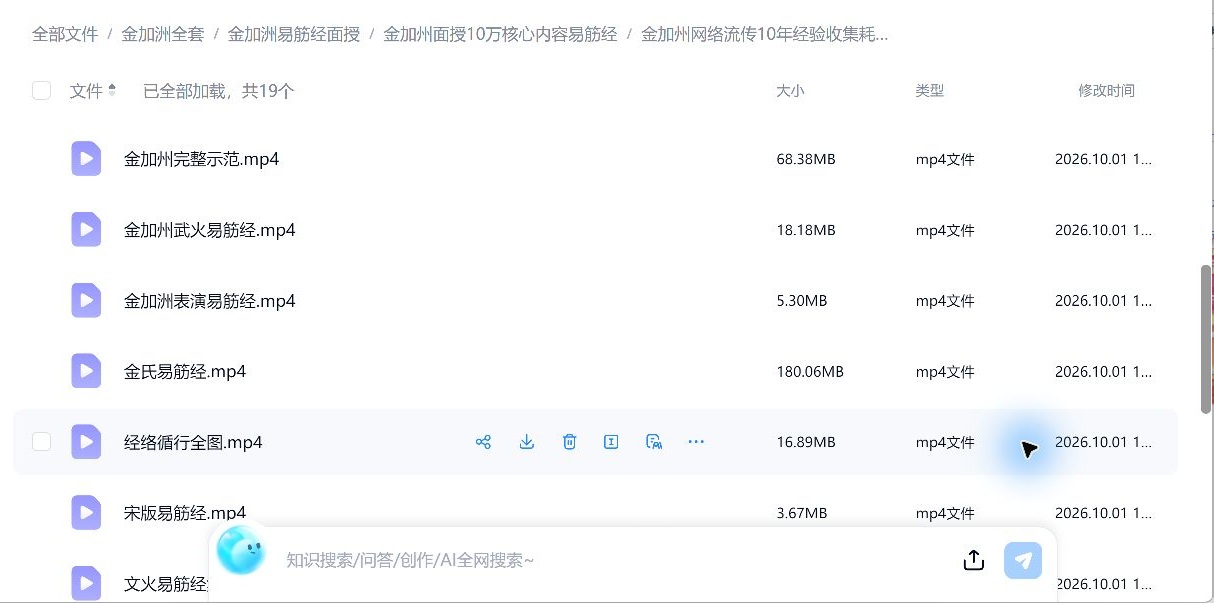
Task: Jump to 金加州面授10万核心内容易筋经 breadcrumb
Action: point(500,34)
